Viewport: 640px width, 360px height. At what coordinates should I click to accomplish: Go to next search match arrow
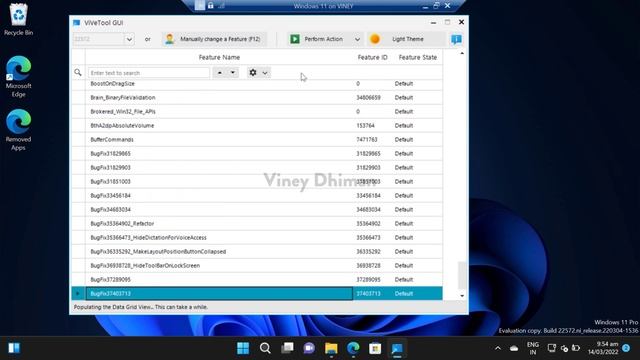tap(233, 73)
